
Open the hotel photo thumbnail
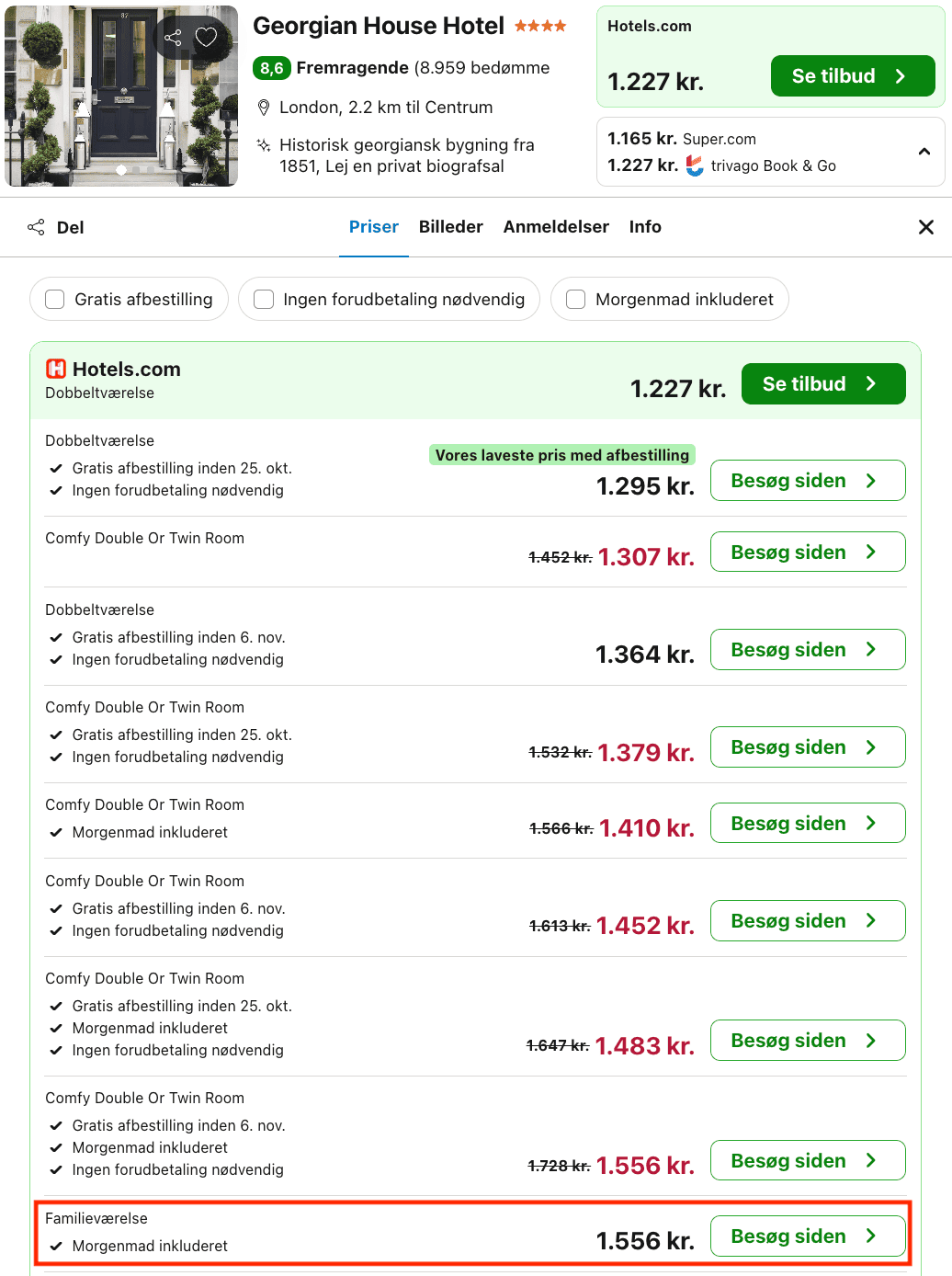[x=121, y=96]
